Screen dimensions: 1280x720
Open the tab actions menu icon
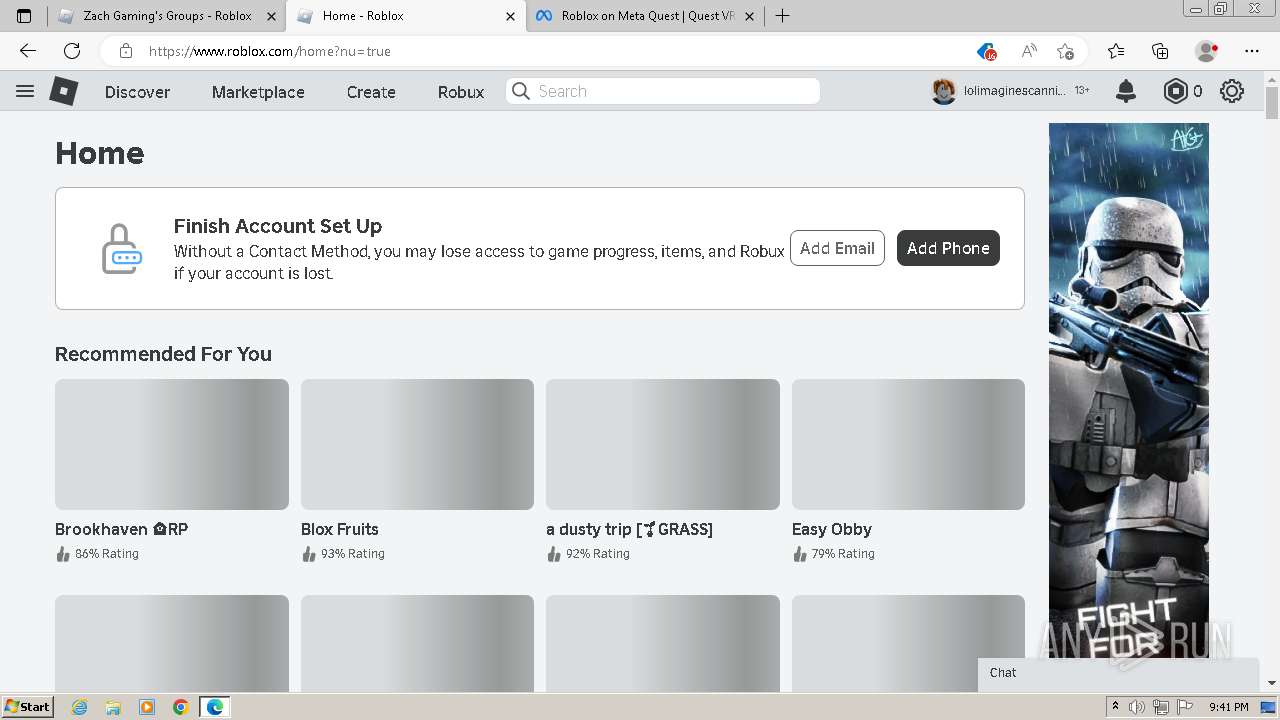tap(24, 16)
